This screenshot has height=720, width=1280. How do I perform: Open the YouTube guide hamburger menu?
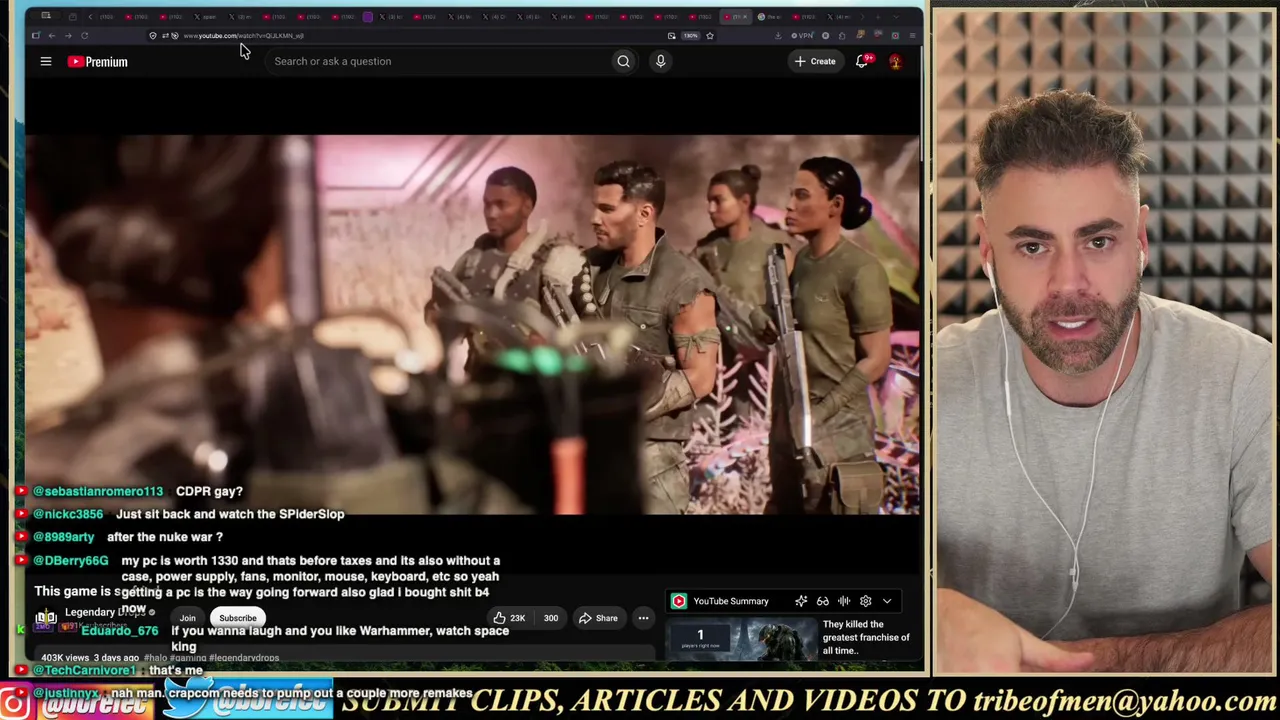(x=45, y=61)
